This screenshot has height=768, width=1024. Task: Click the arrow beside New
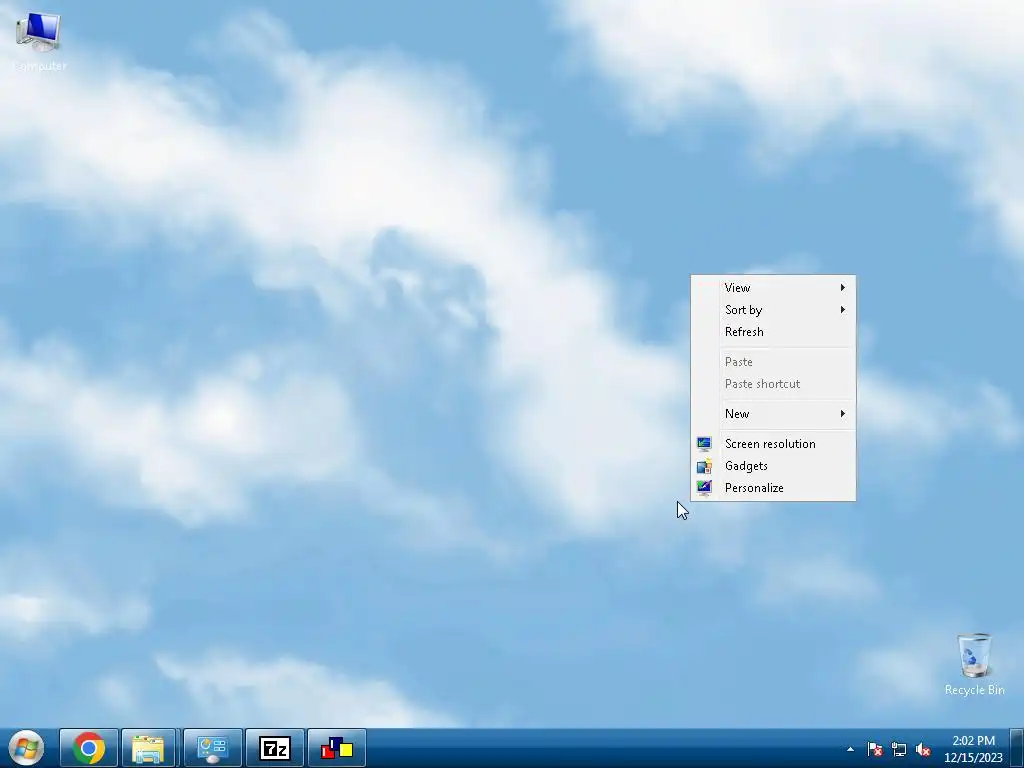(842, 413)
